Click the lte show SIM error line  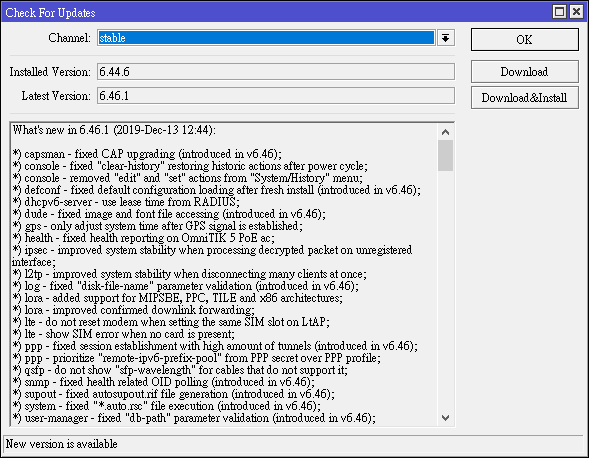124,334
